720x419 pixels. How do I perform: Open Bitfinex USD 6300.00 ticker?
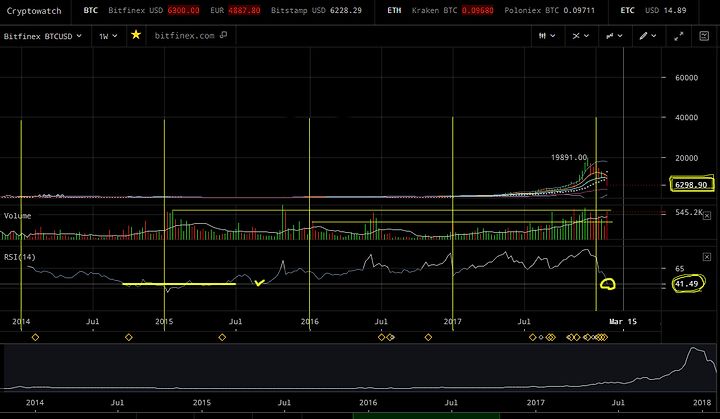coord(154,10)
